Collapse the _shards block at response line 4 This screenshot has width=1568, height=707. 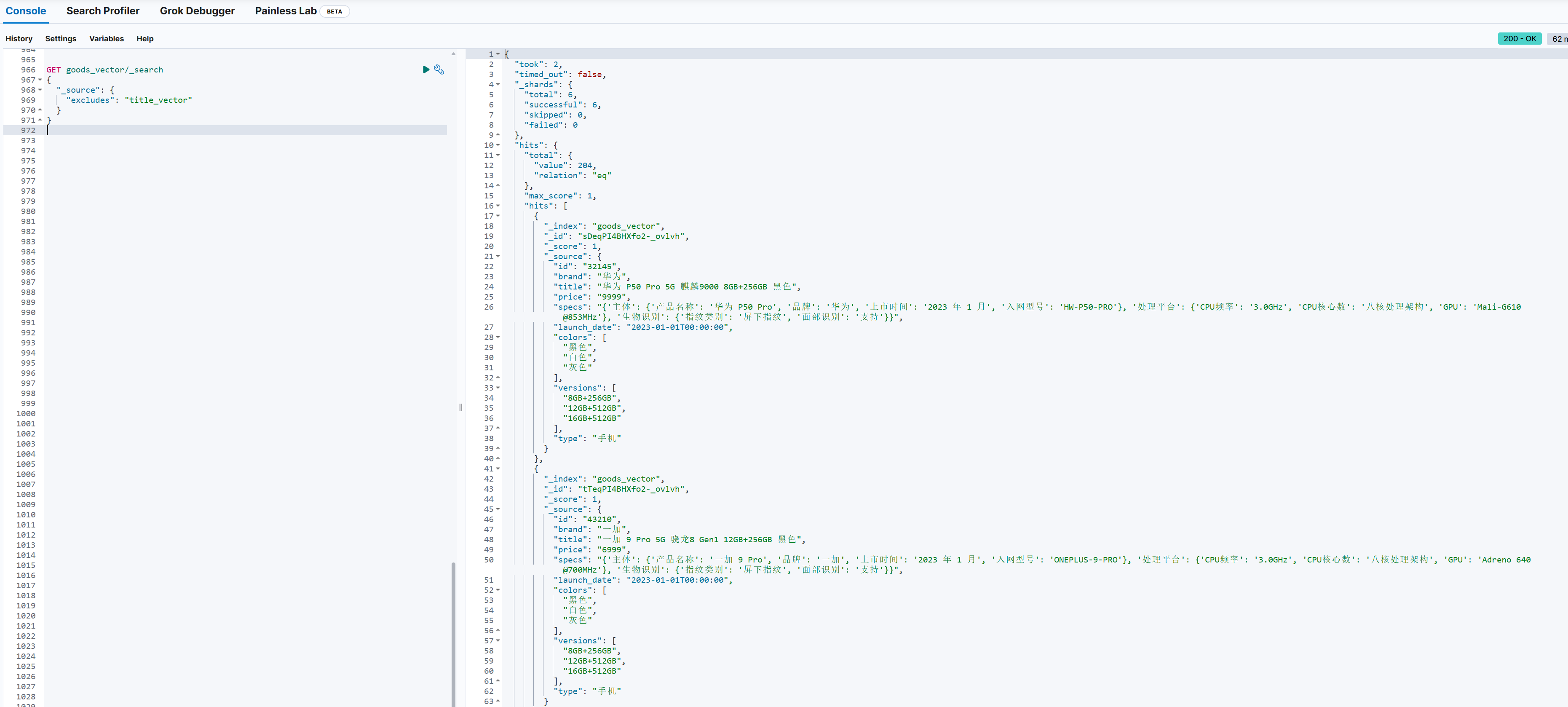pyautogui.click(x=498, y=85)
